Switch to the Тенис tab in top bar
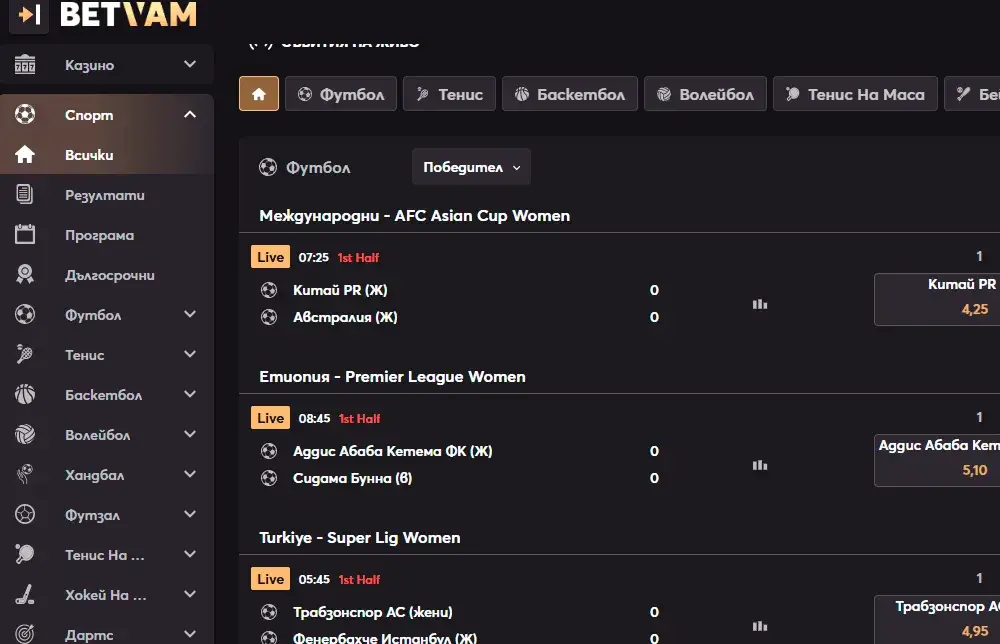This screenshot has width=1000, height=644. coord(449,94)
